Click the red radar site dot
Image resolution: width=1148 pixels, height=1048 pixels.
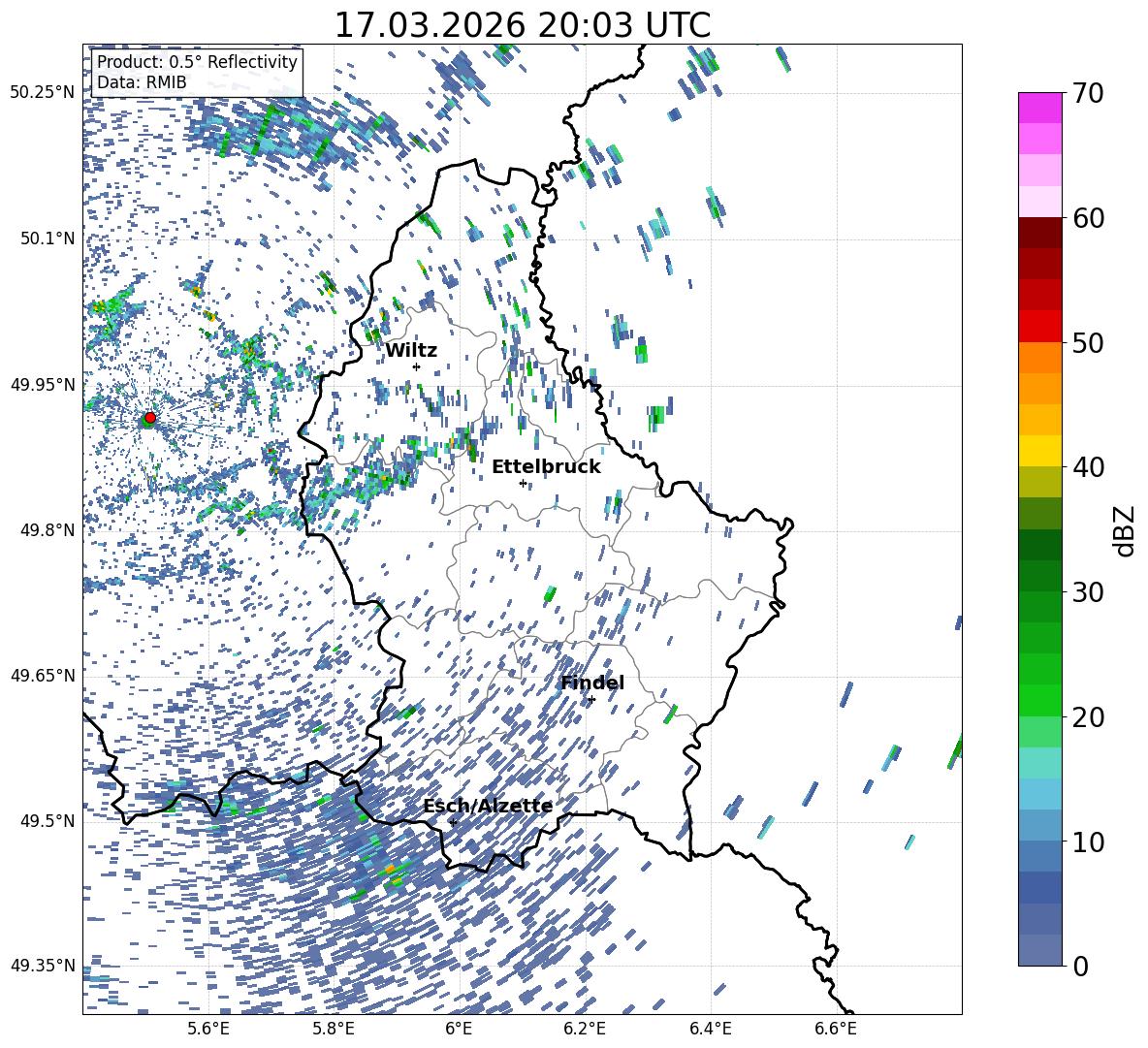tap(149, 418)
